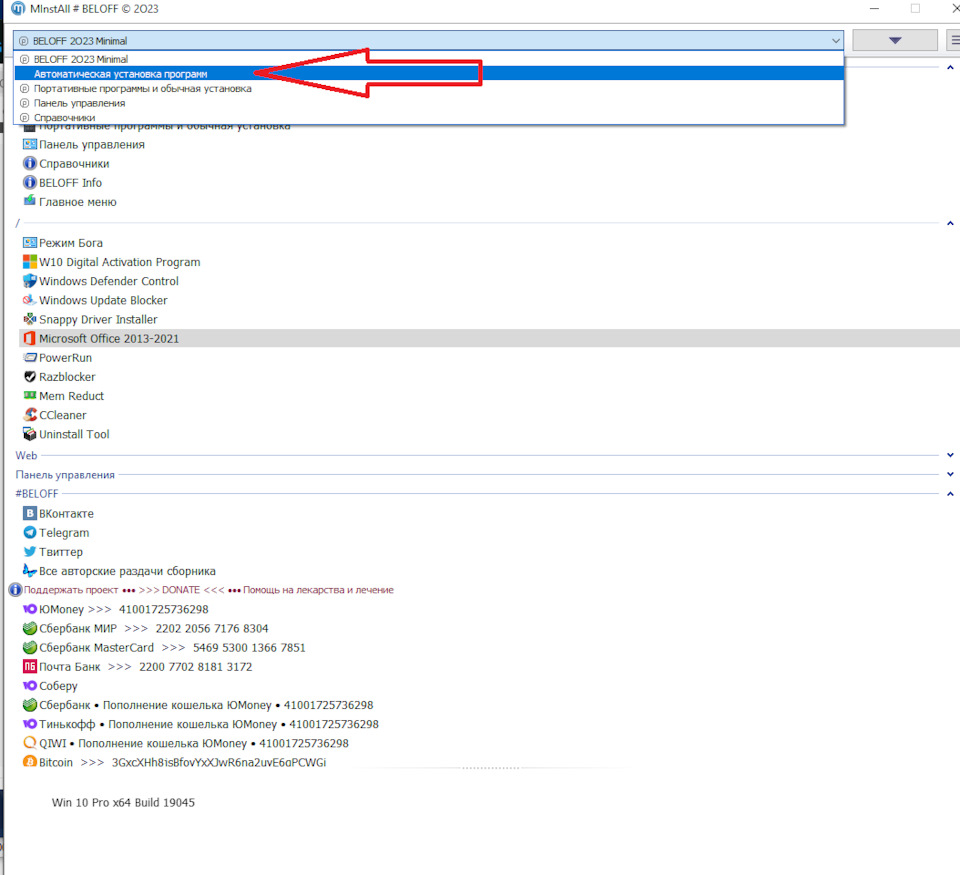Click the W10 Digital Activation Program icon
The height and width of the screenshot is (875, 960).
click(x=29, y=262)
